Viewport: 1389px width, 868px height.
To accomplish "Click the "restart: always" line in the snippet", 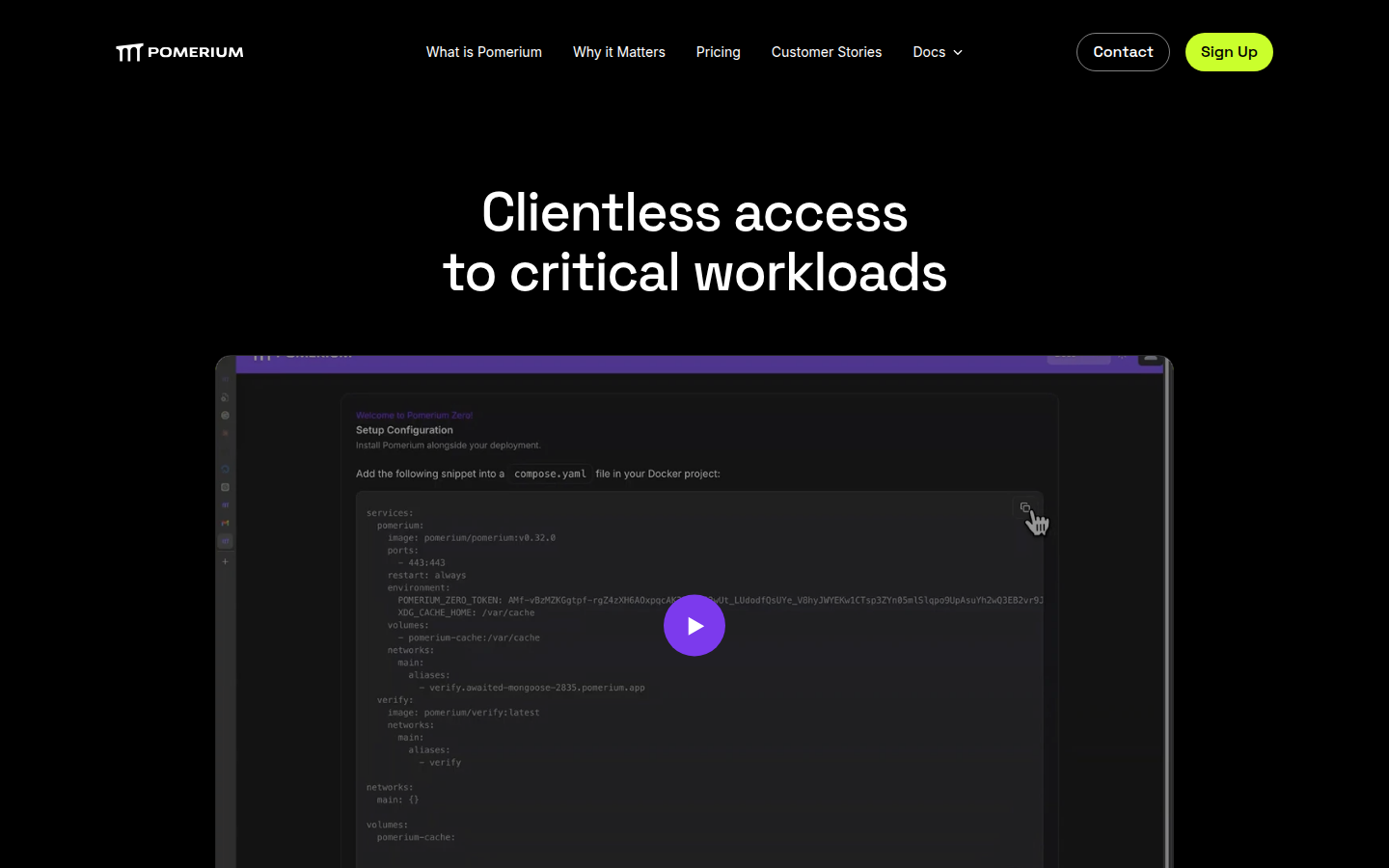I will pos(427,576).
